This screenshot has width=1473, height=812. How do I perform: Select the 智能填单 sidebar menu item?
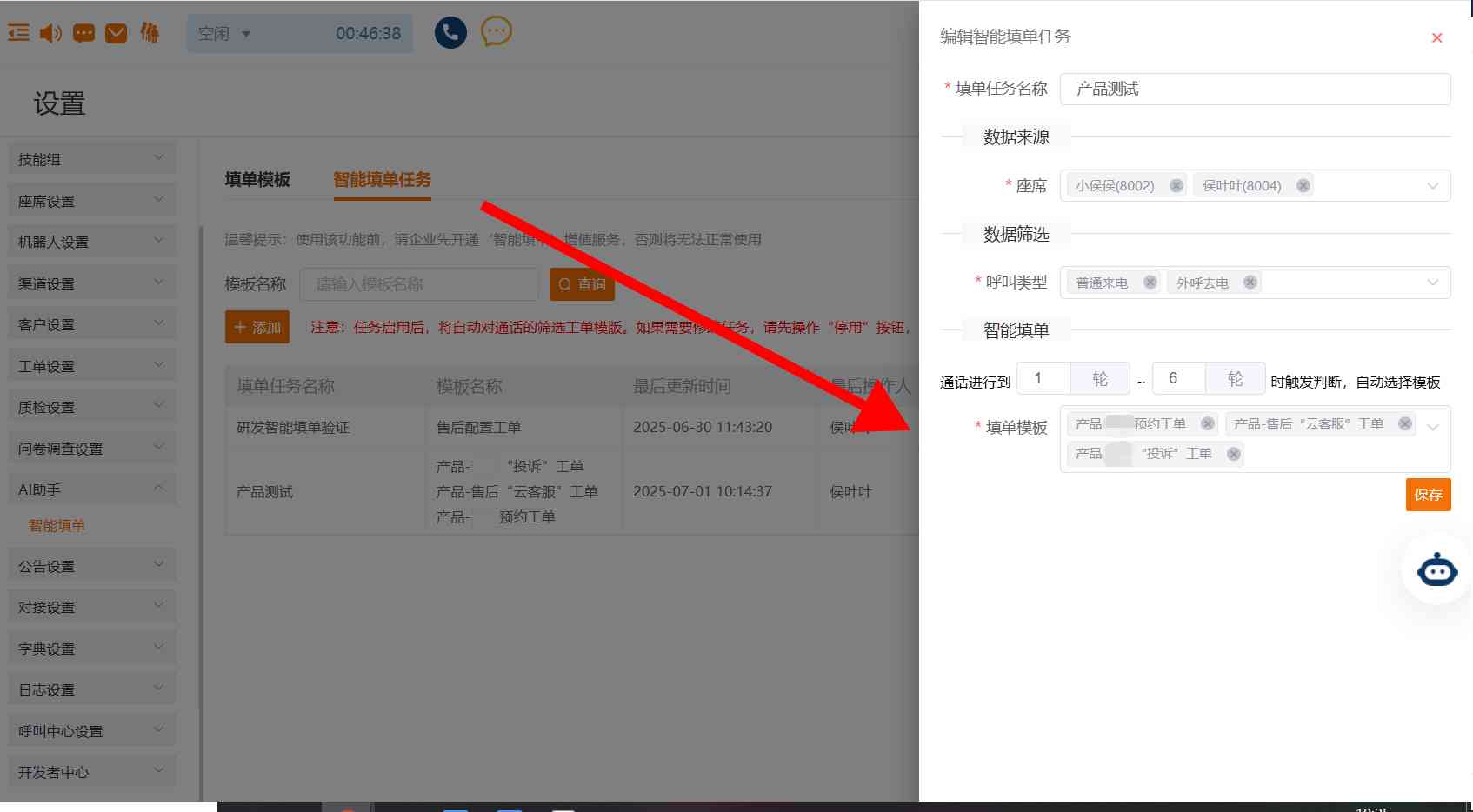click(x=56, y=525)
